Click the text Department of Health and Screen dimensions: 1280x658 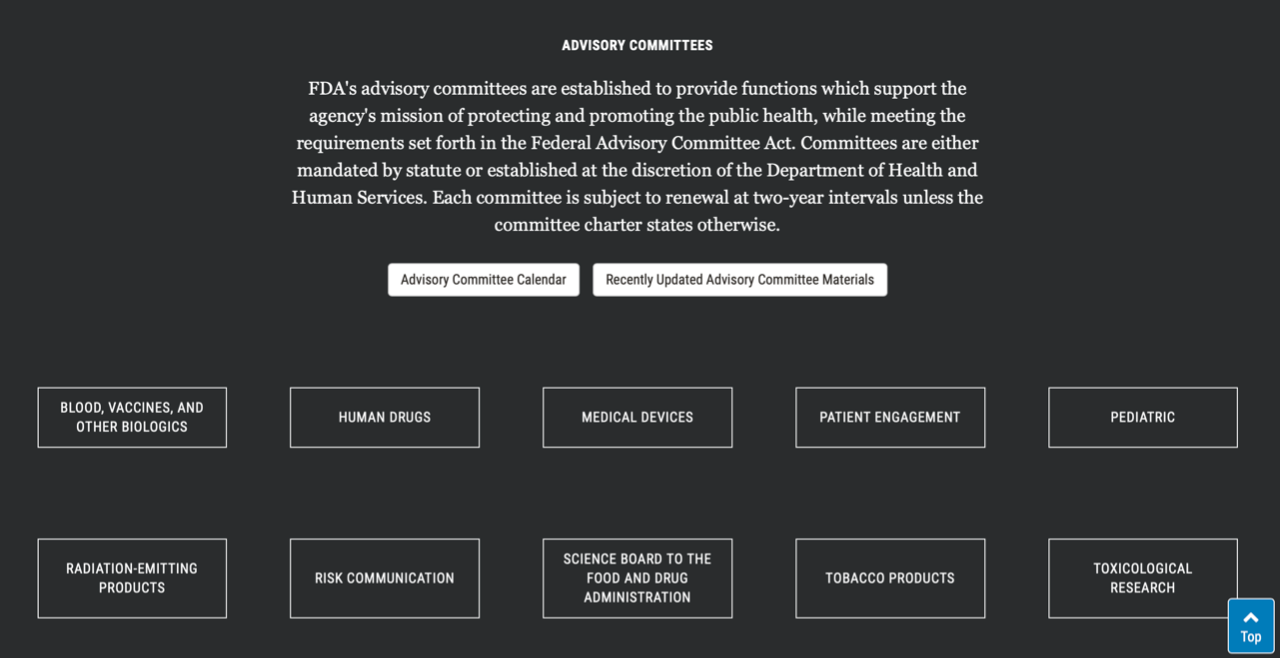[x=857, y=170]
